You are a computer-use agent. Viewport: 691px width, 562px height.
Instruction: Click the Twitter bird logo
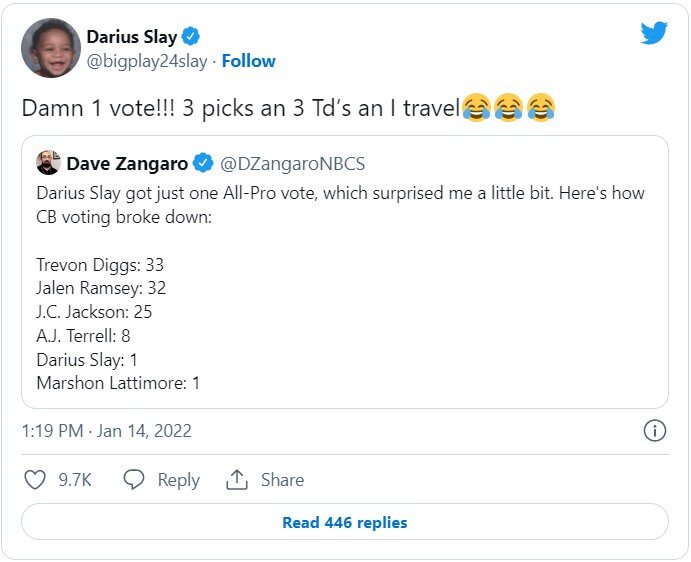click(x=654, y=33)
